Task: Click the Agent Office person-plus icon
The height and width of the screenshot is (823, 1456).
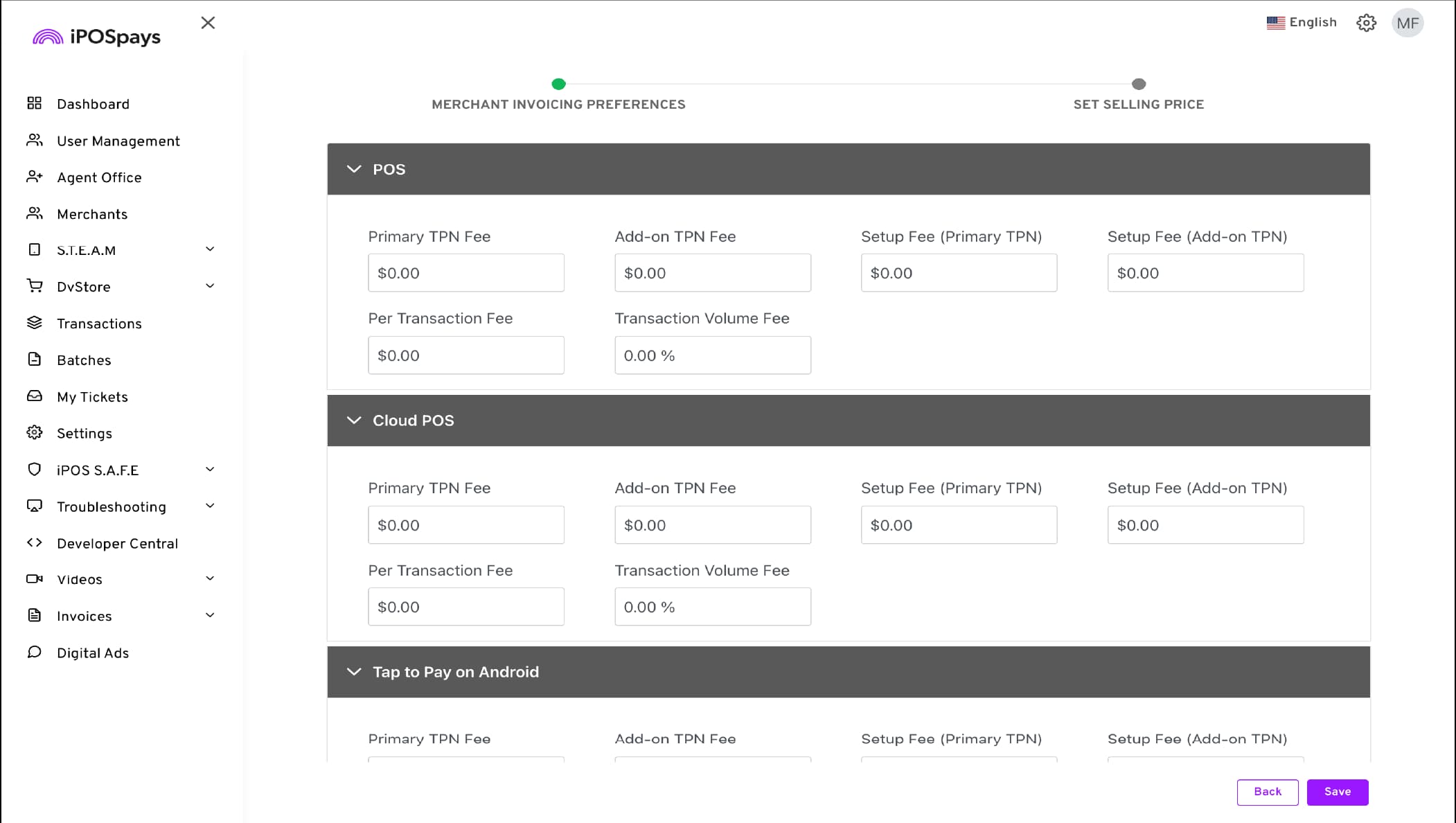Action: coord(34,177)
